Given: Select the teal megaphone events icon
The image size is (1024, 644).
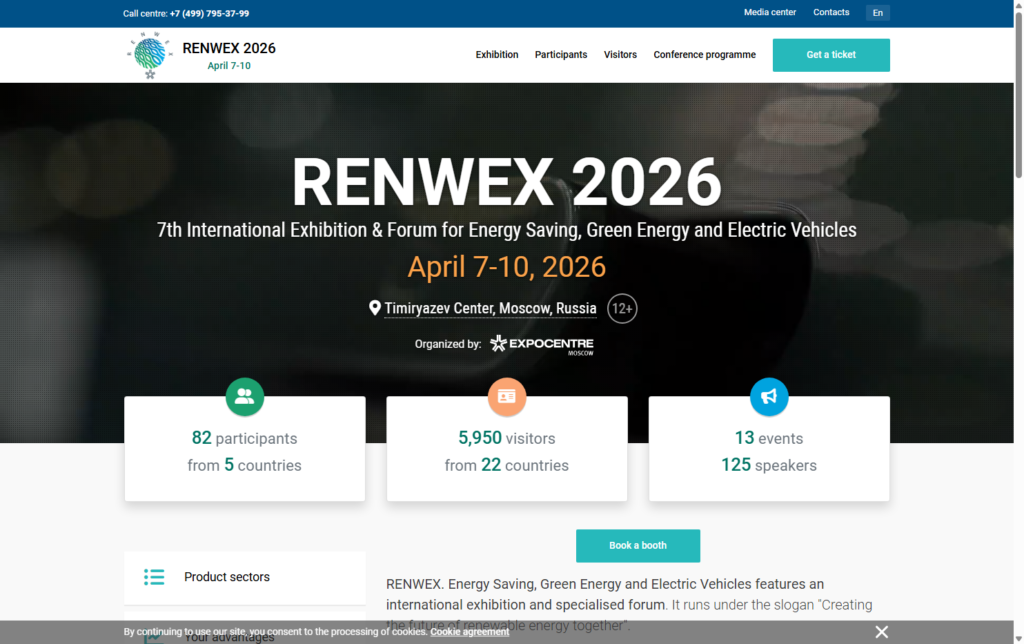Looking at the screenshot, I should (769, 396).
